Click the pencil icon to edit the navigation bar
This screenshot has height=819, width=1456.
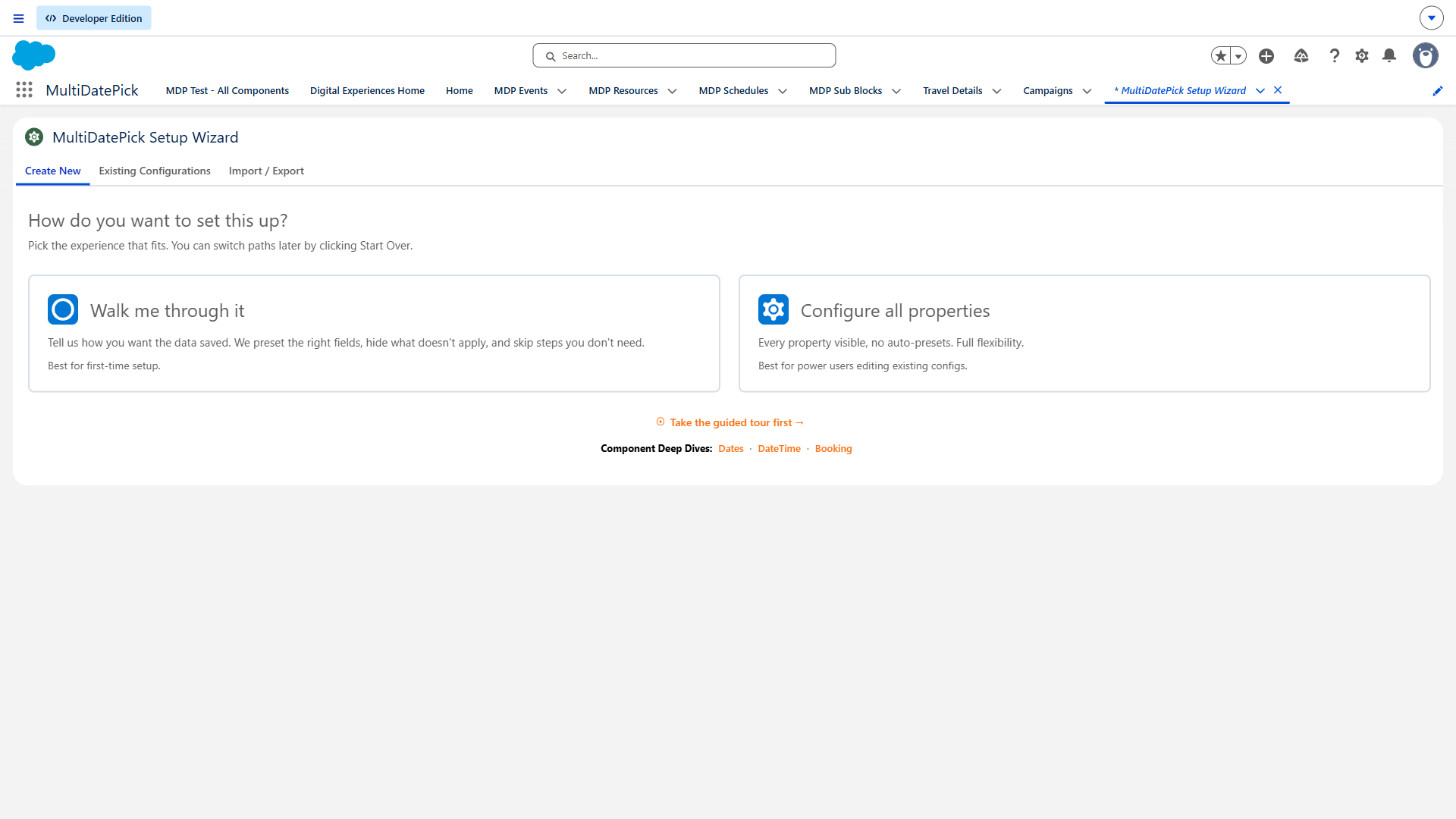pyautogui.click(x=1438, y=91)
